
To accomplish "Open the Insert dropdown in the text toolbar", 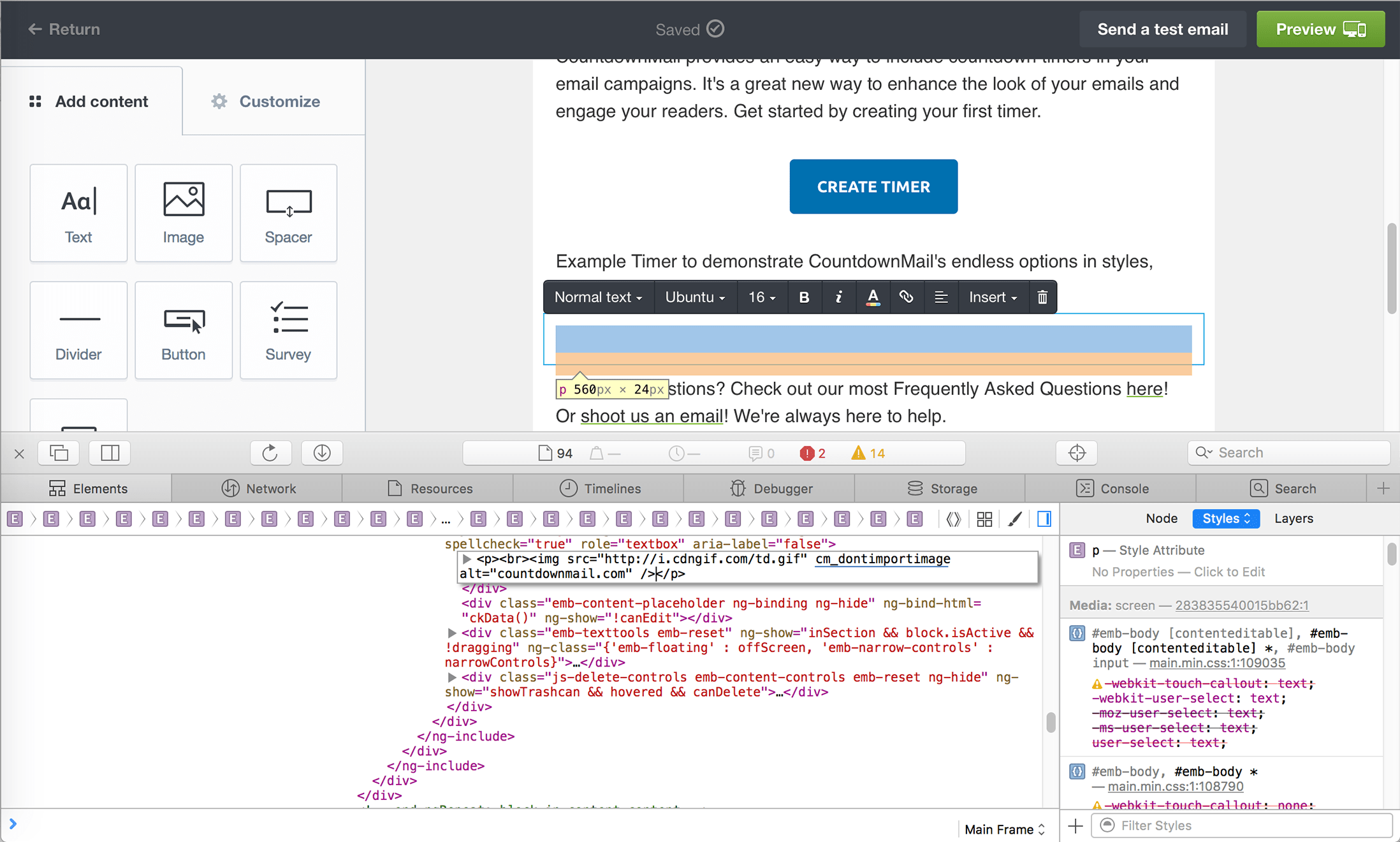I will tap(992, 297).
